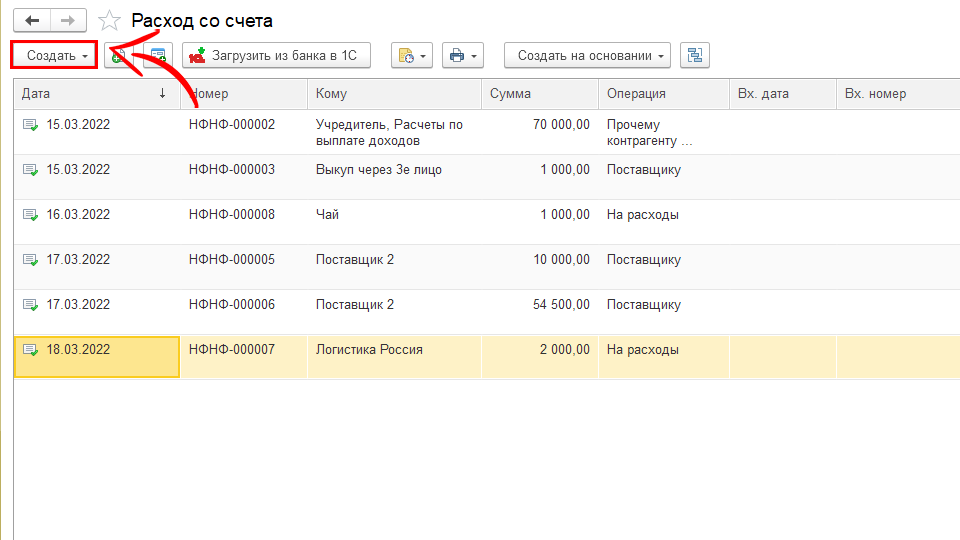960x540 pixels.
Task: Select the Логистика Россия row recipient cell
Action: coord(369,350)
